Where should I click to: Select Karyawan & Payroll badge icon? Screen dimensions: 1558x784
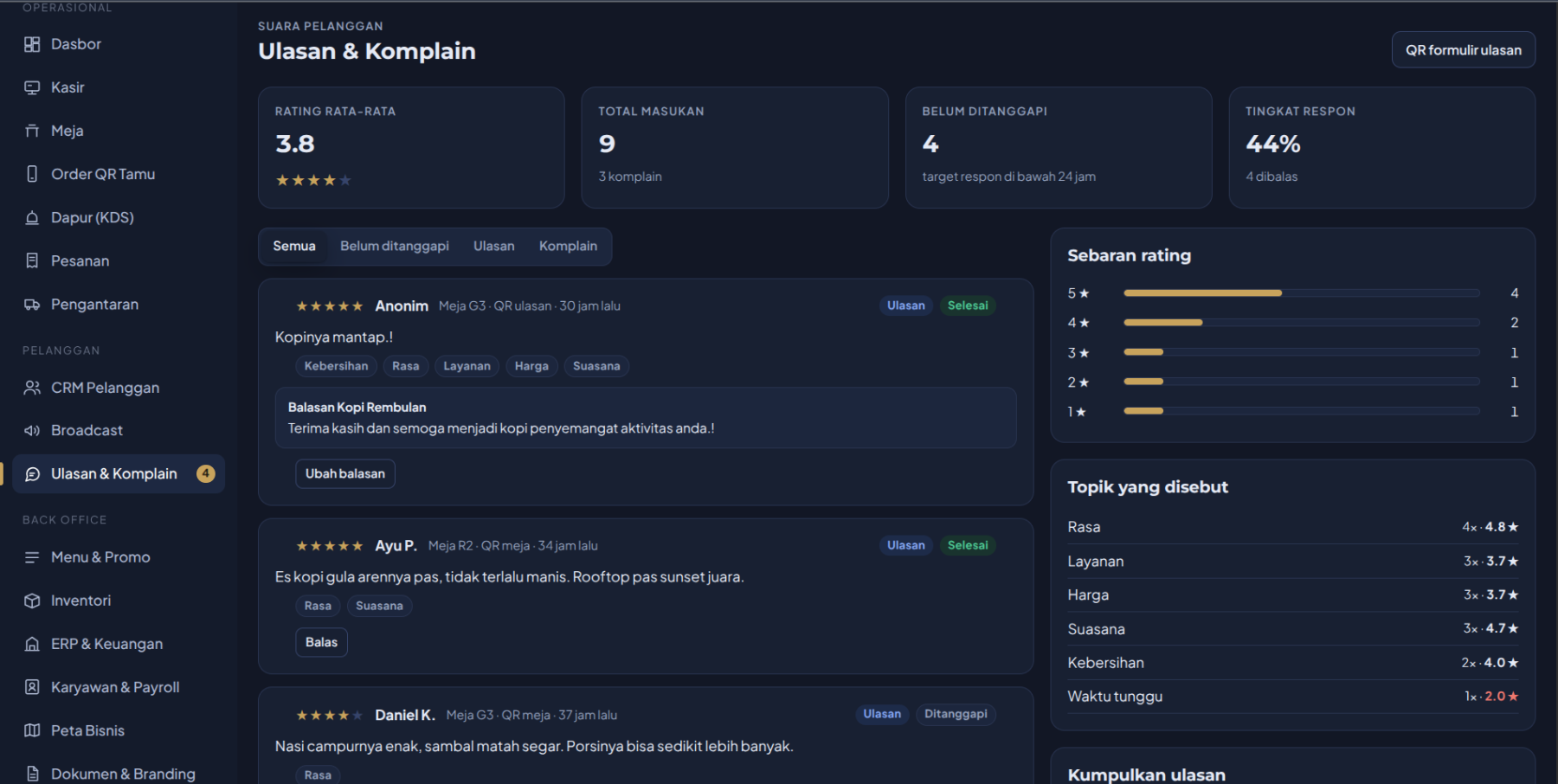point(32,687)
